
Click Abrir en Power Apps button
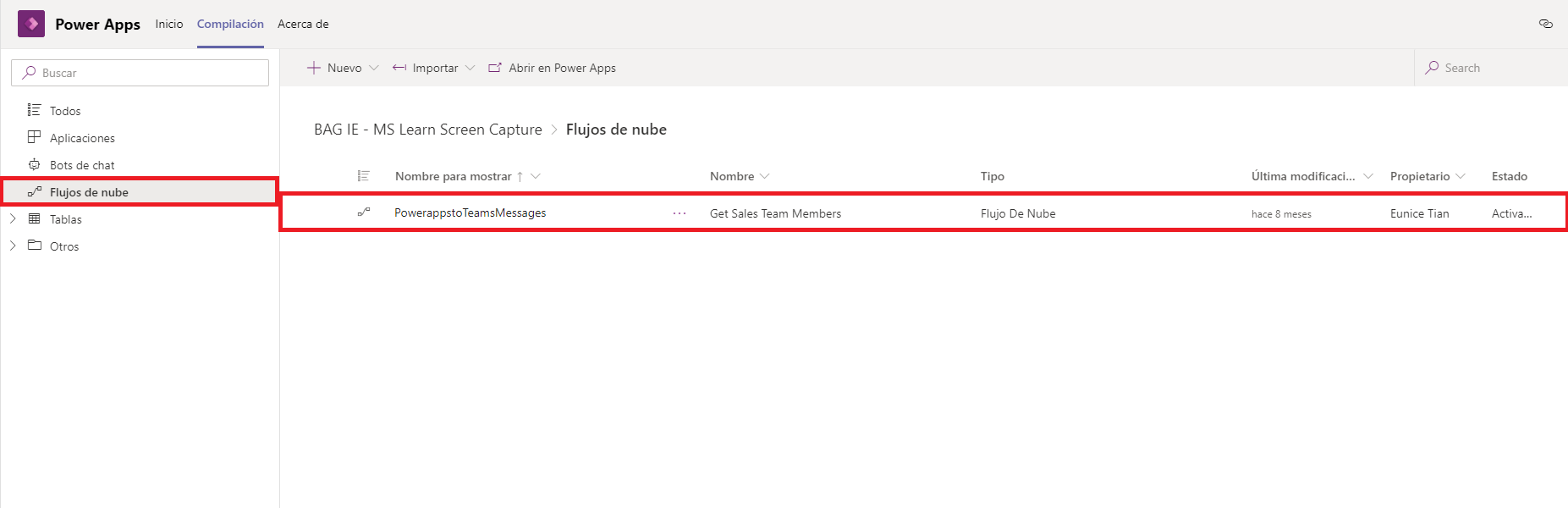553,68
